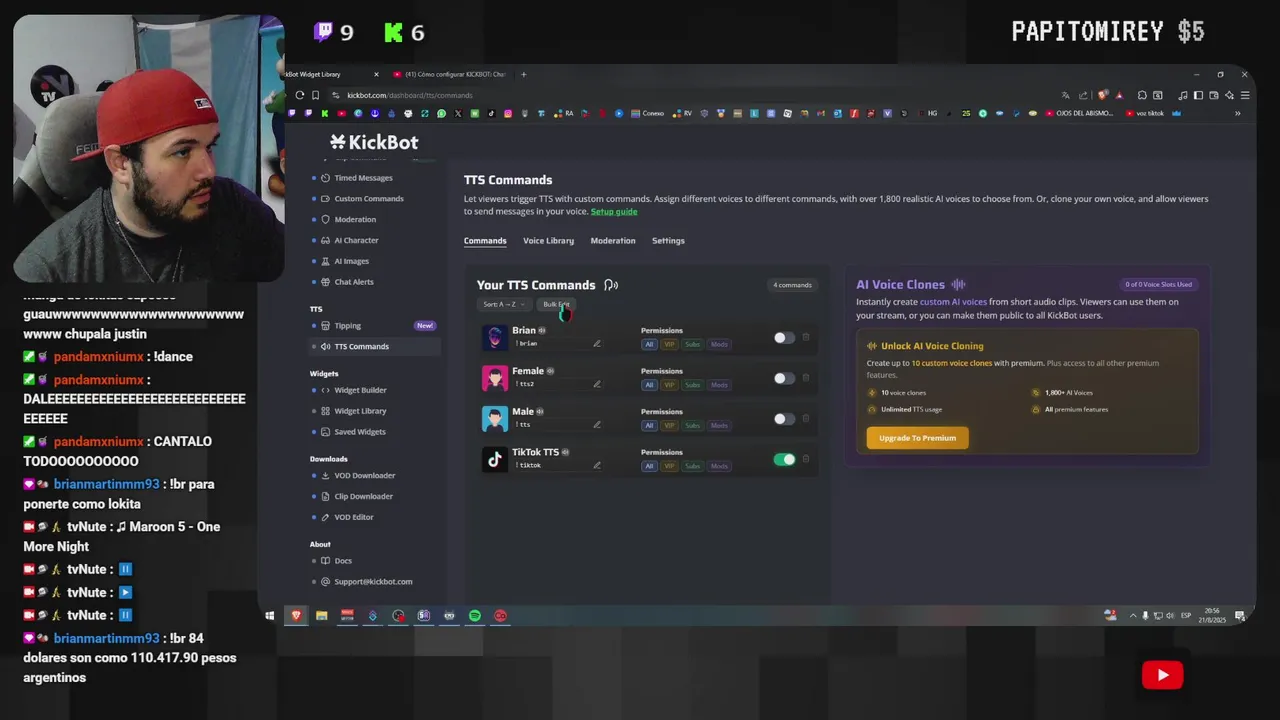This screenshot has height=720, width=1280.
Task: Open VOD Editor in the sidebar
Action: [354, 518]
